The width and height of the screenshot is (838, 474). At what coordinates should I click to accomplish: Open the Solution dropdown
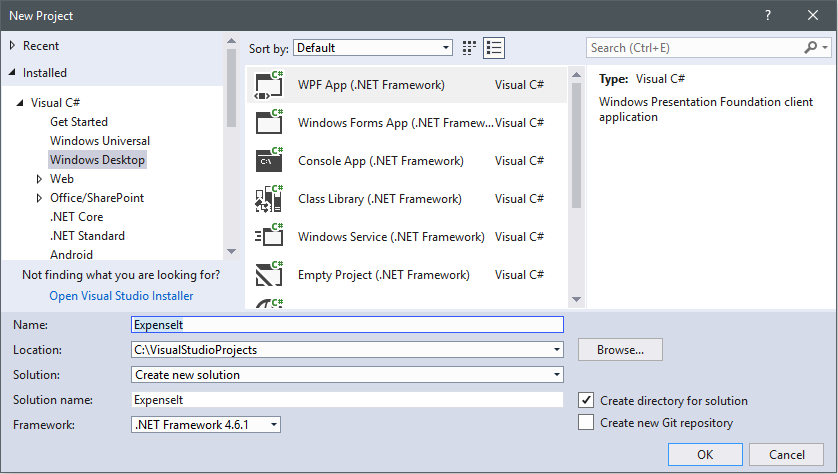click(x=557, y=375)
